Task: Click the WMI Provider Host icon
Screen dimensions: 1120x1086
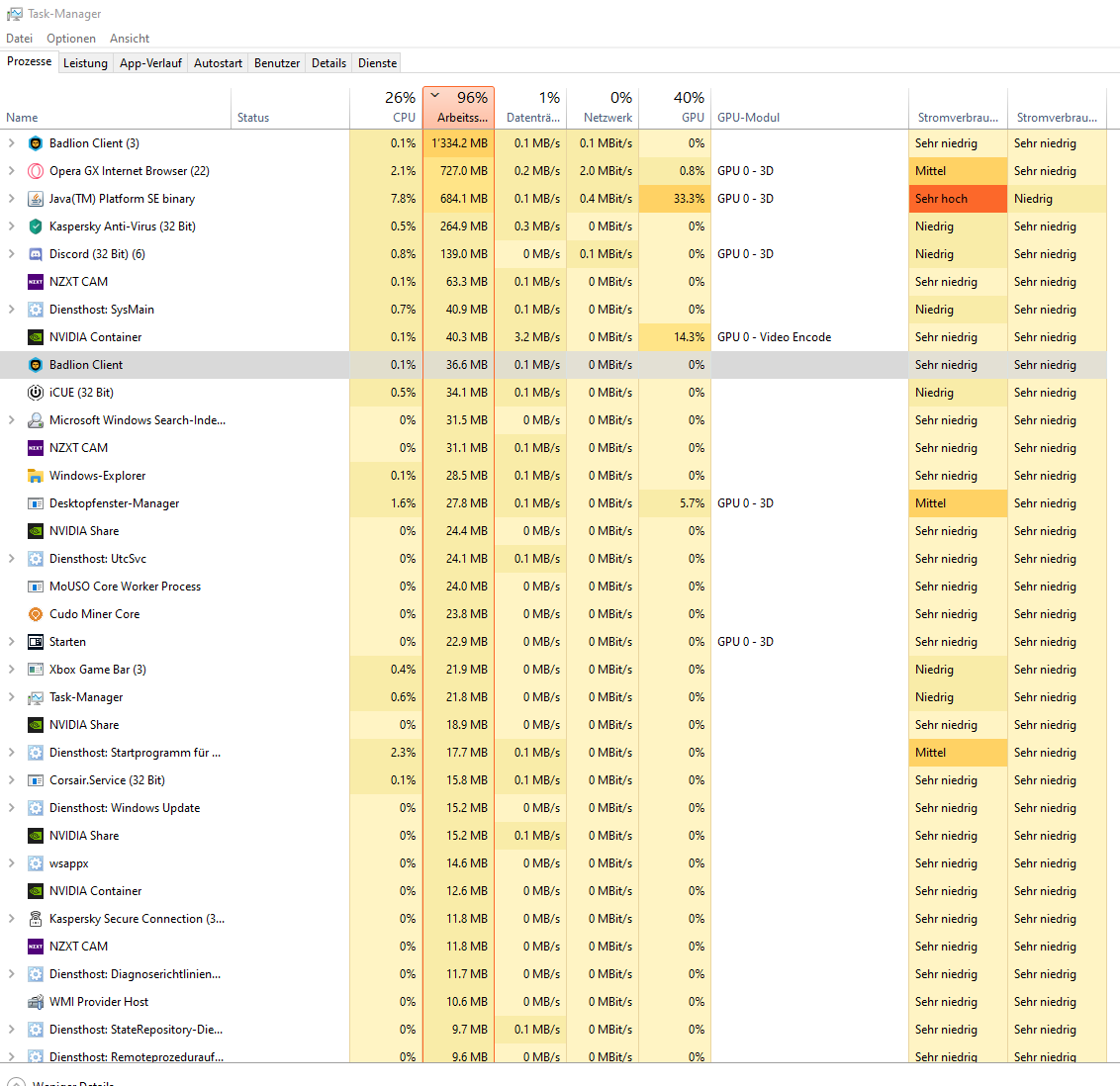Action: (x=35, y=1002)
